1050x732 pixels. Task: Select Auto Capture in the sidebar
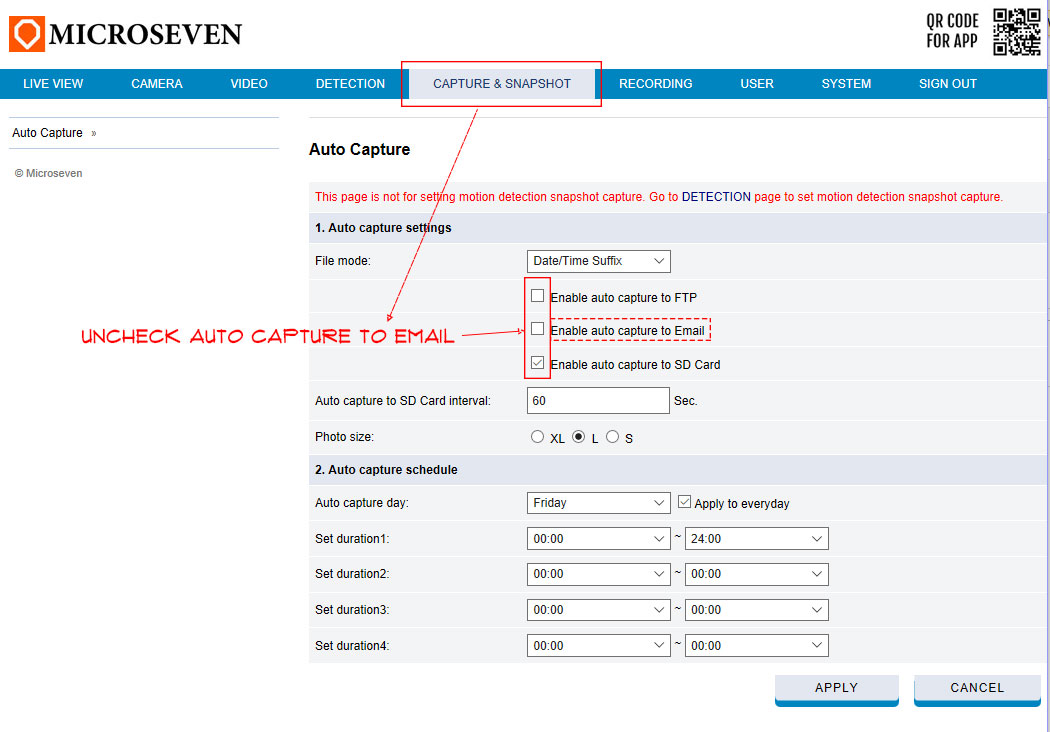point(48,133)
